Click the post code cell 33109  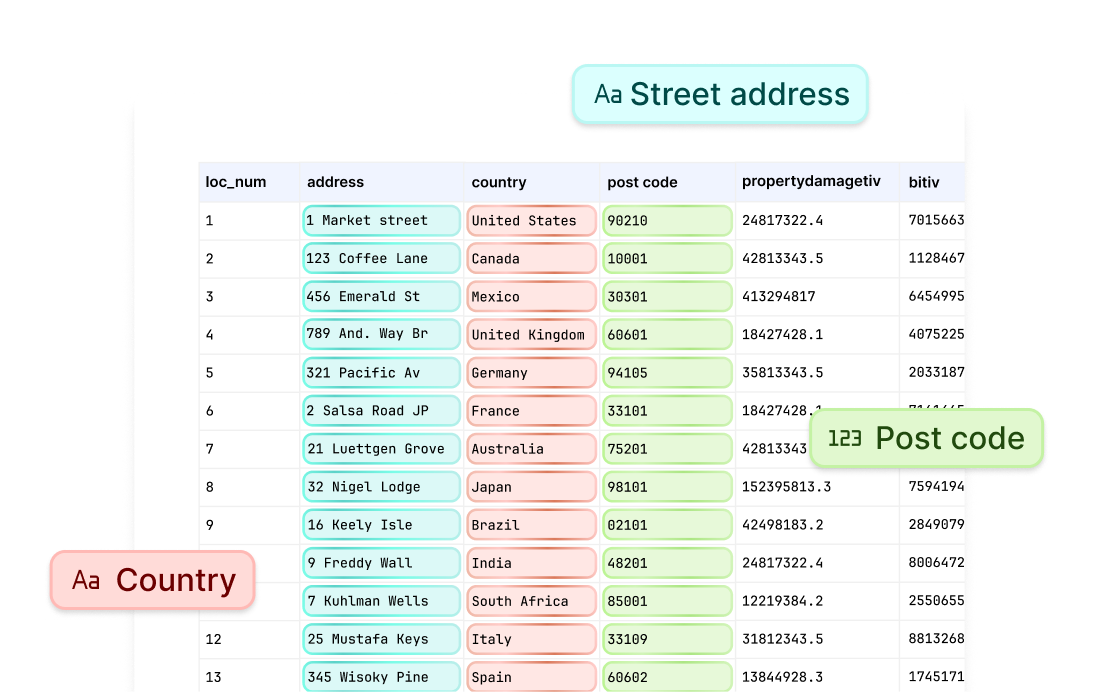coord(667,639)
